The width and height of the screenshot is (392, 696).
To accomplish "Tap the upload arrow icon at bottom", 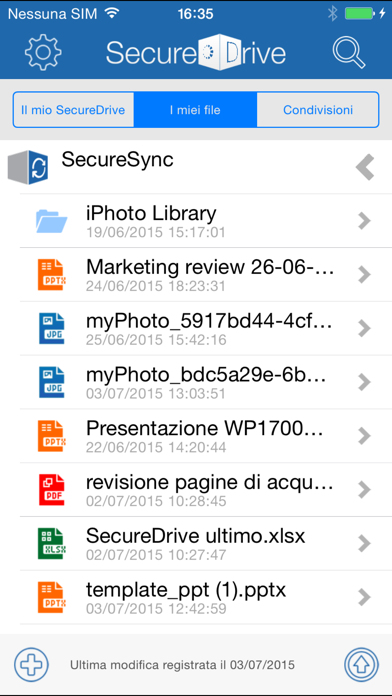I will 361,664.
